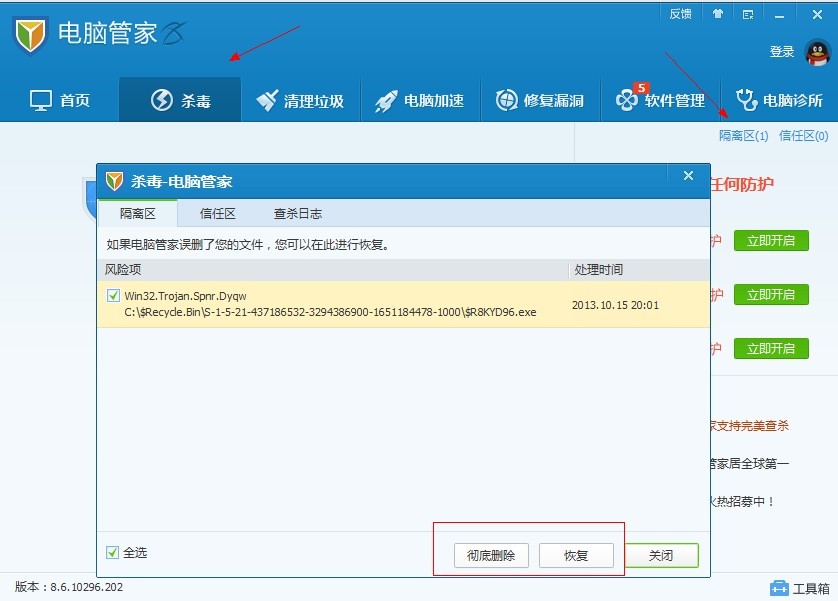
Task: Open the 电脑诊所 clinic tab
Action: (779, 100)
